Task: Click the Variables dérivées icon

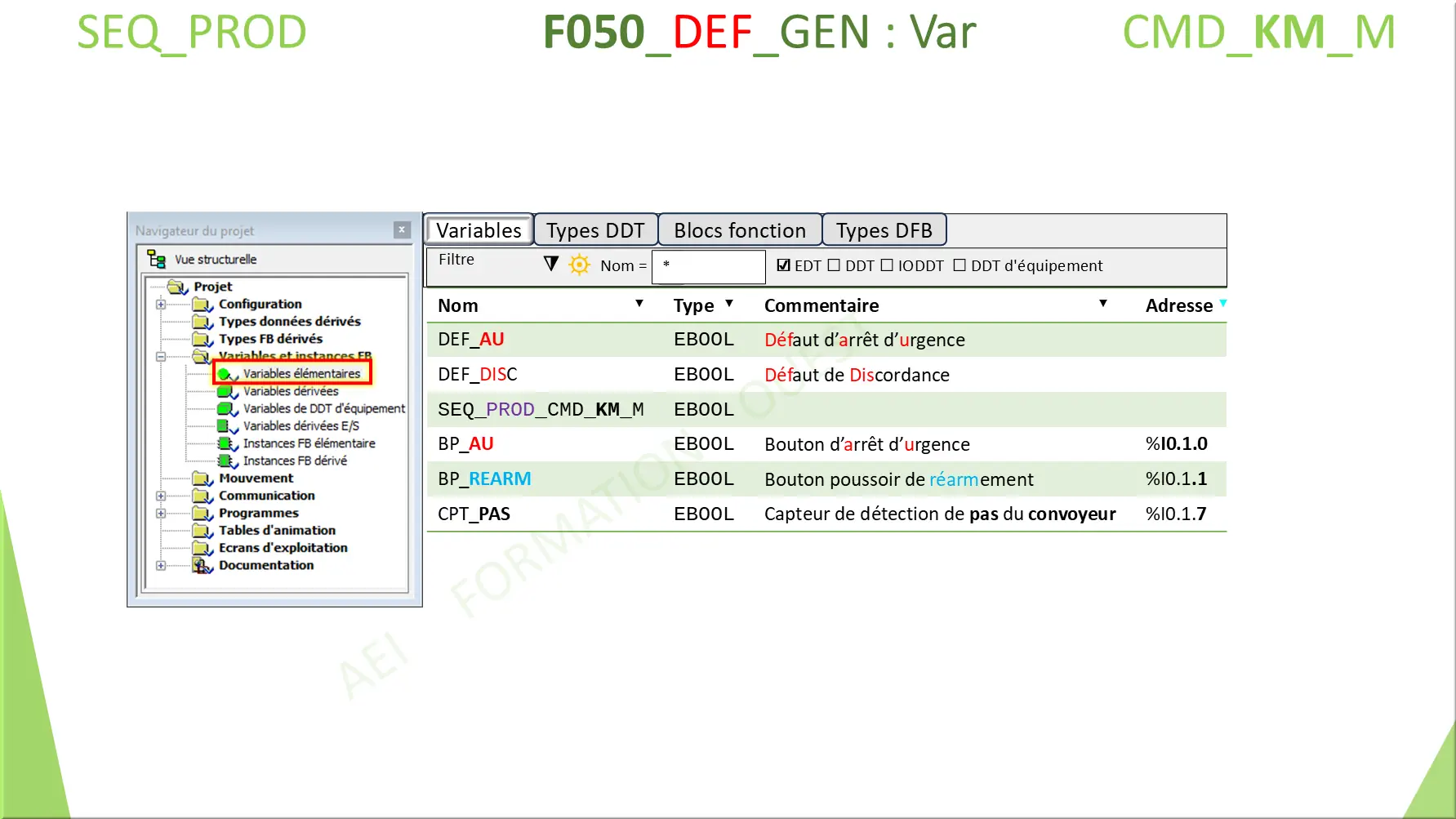Action: click(x=226, y=390)
